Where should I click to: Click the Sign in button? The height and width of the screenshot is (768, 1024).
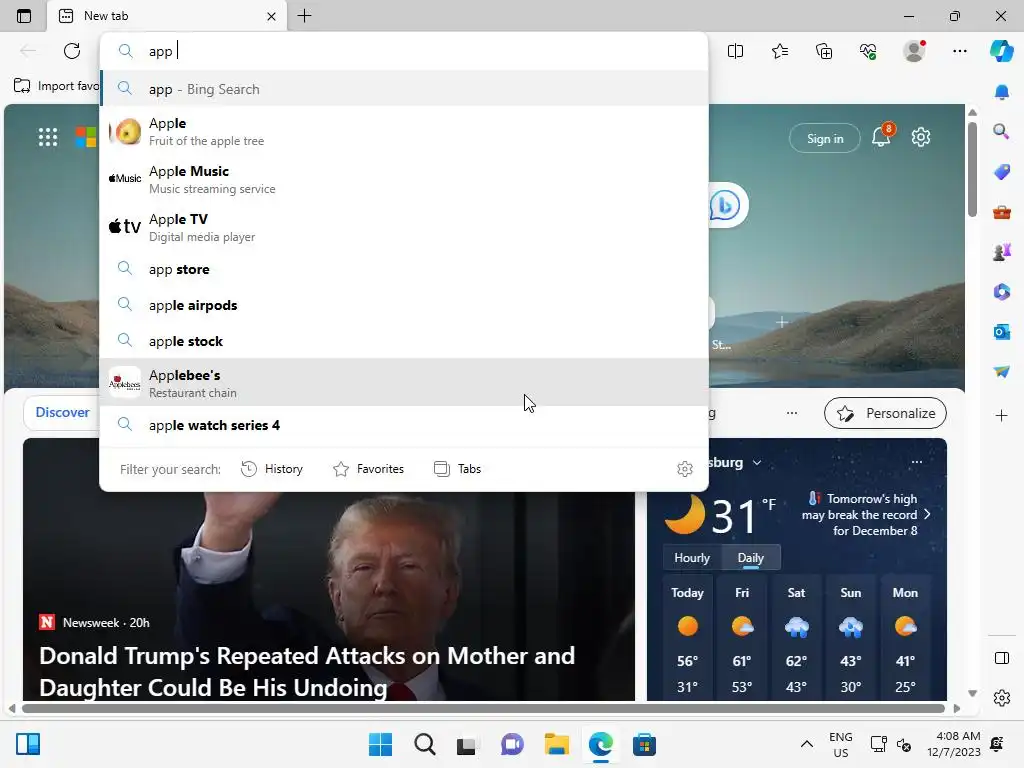(825, 138)
